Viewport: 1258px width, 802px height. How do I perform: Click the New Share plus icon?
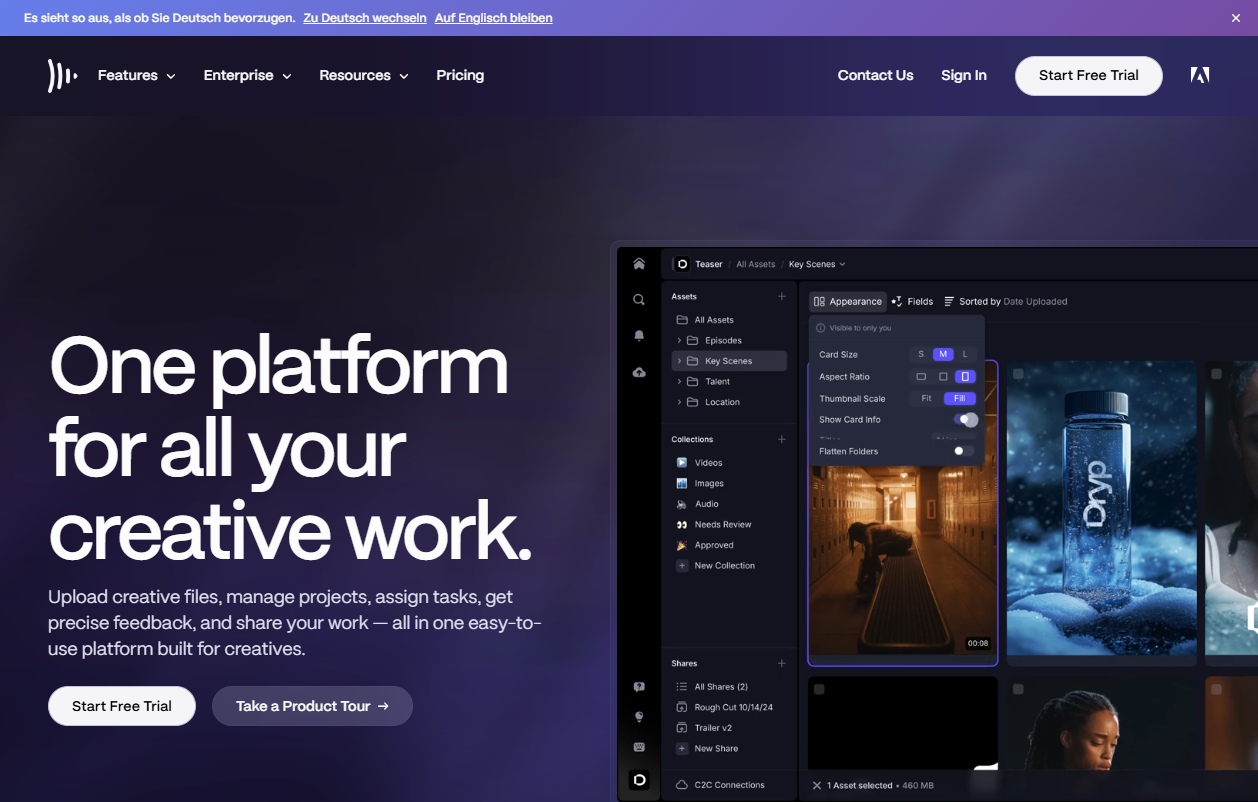682,748
